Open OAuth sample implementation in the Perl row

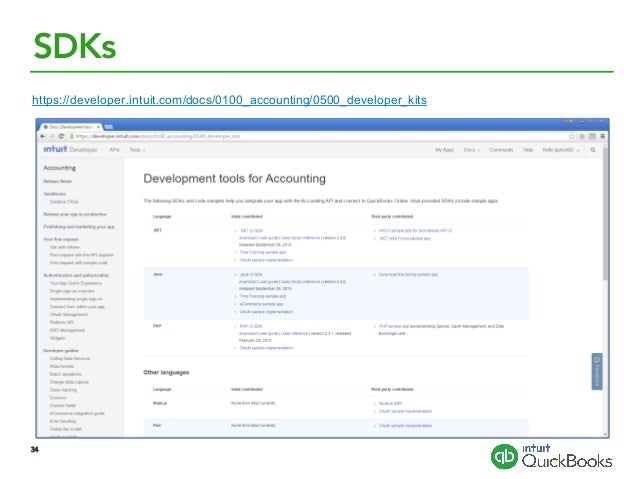coord(405,426)
